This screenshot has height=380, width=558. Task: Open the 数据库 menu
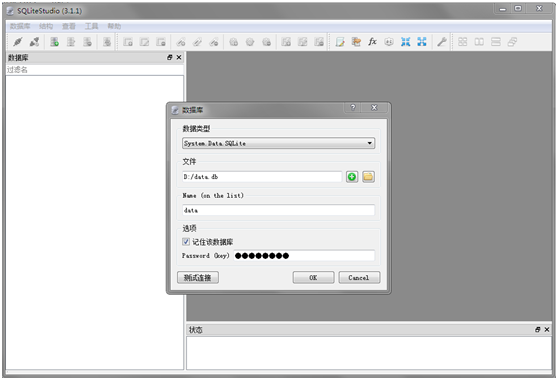pyautogui.click(x=20, y=26)
